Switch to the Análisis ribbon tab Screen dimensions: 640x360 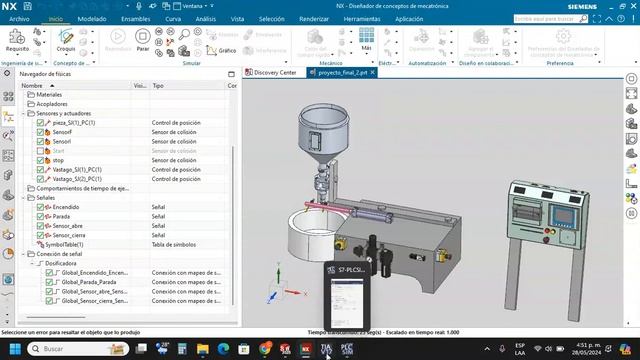click(x=205, y=19)
